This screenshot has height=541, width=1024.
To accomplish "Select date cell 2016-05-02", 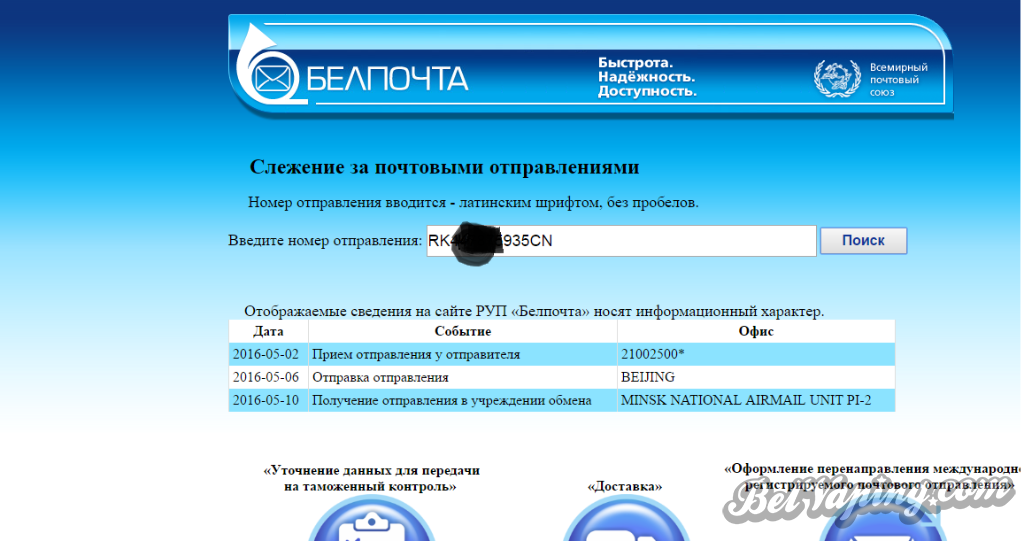I will 268,354.
